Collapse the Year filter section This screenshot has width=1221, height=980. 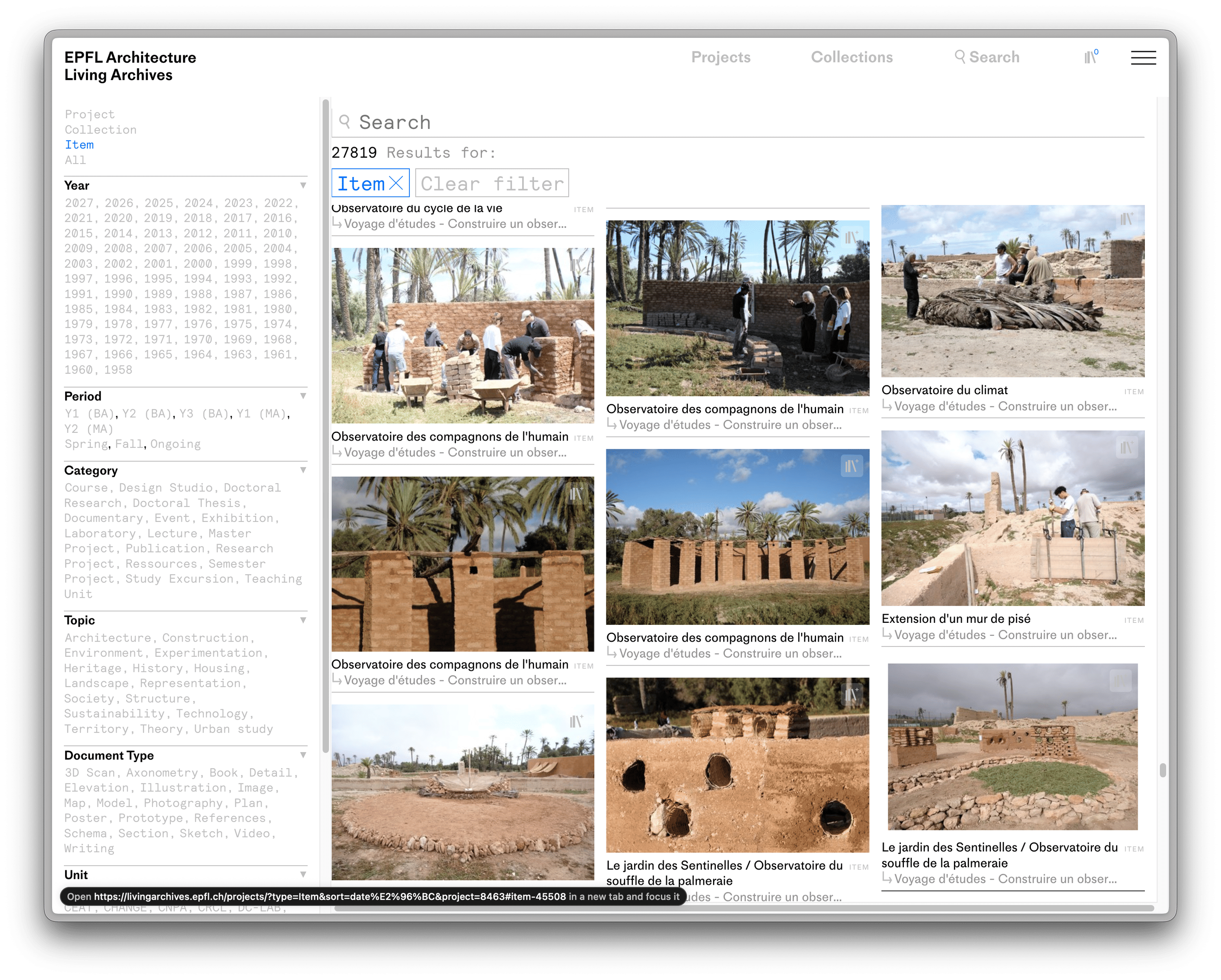[x=303, y=186]
